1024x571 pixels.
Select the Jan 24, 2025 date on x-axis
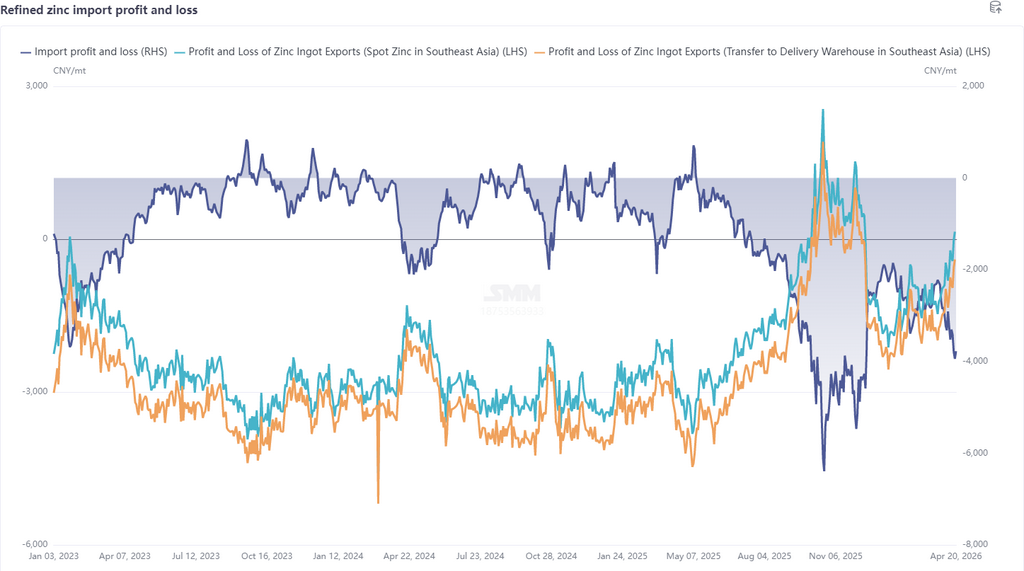tap(624, 555)
